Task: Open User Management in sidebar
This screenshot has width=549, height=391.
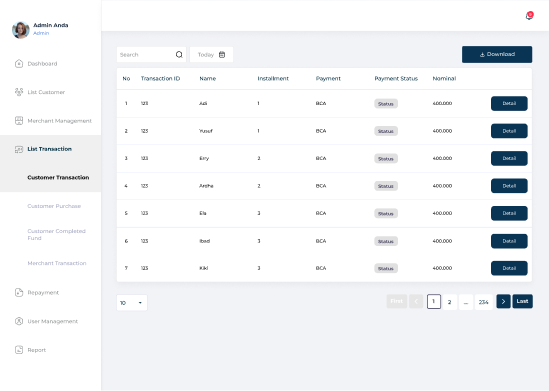Action: click(x=53, y=321)
